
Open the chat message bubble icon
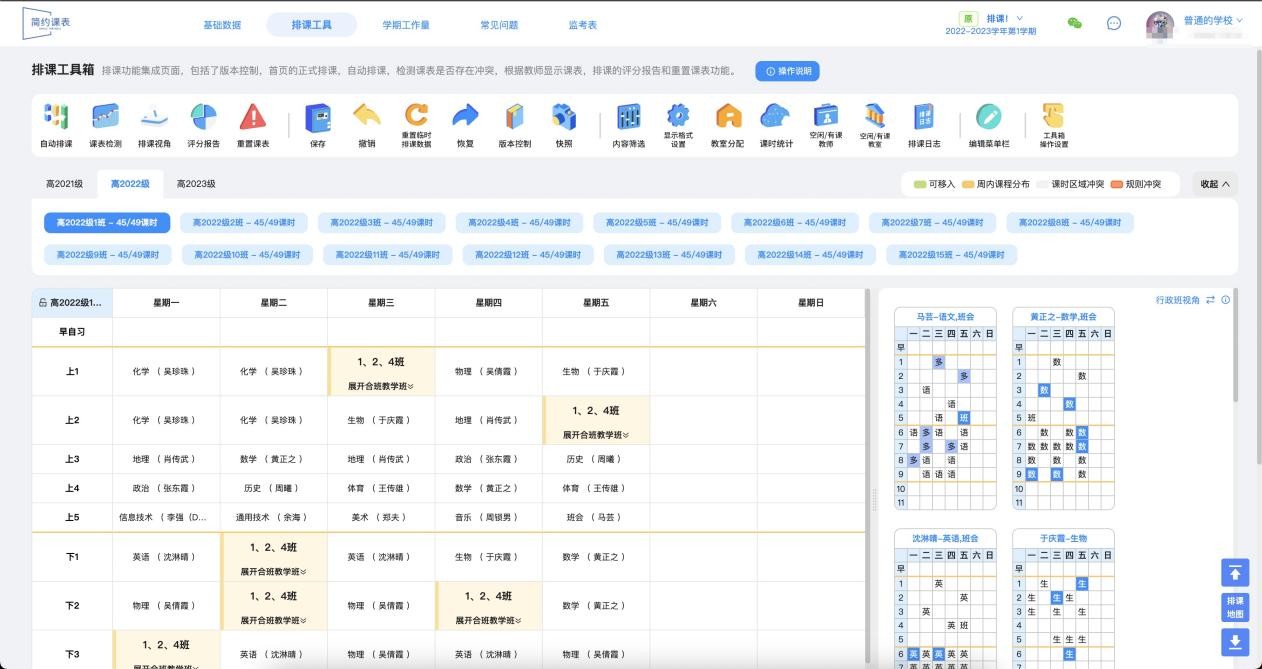coord(1113,24)
